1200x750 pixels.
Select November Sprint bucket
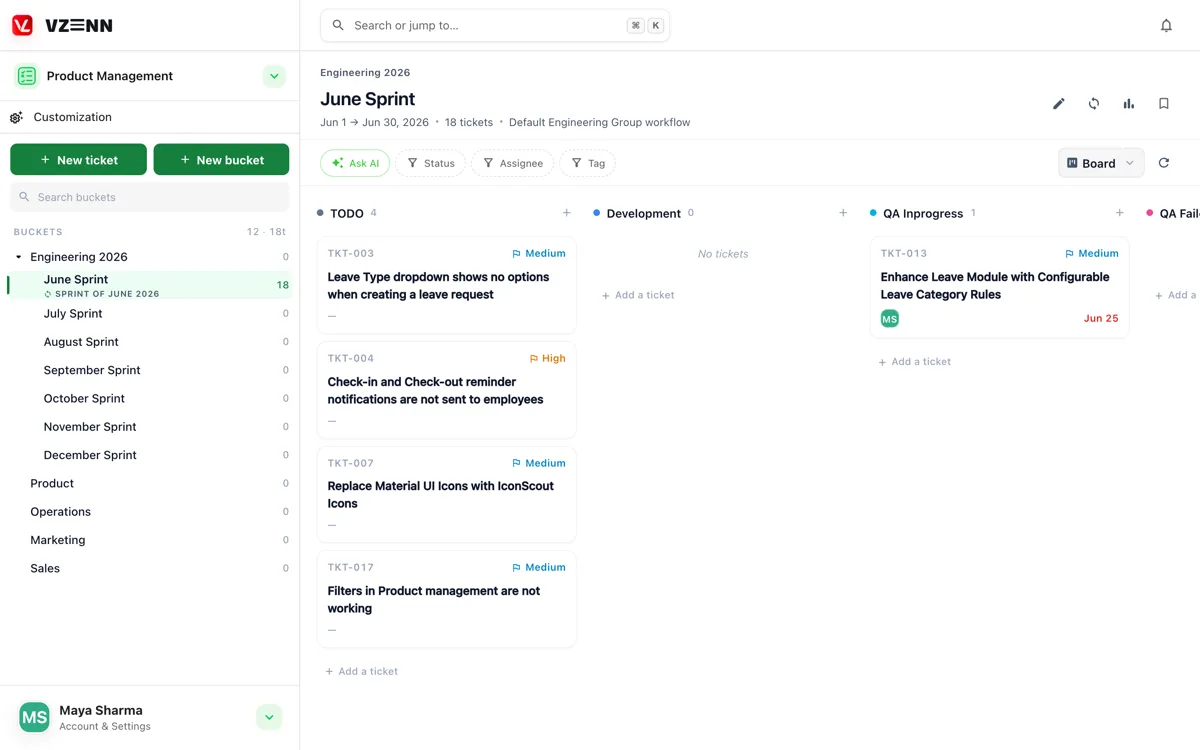150,427
